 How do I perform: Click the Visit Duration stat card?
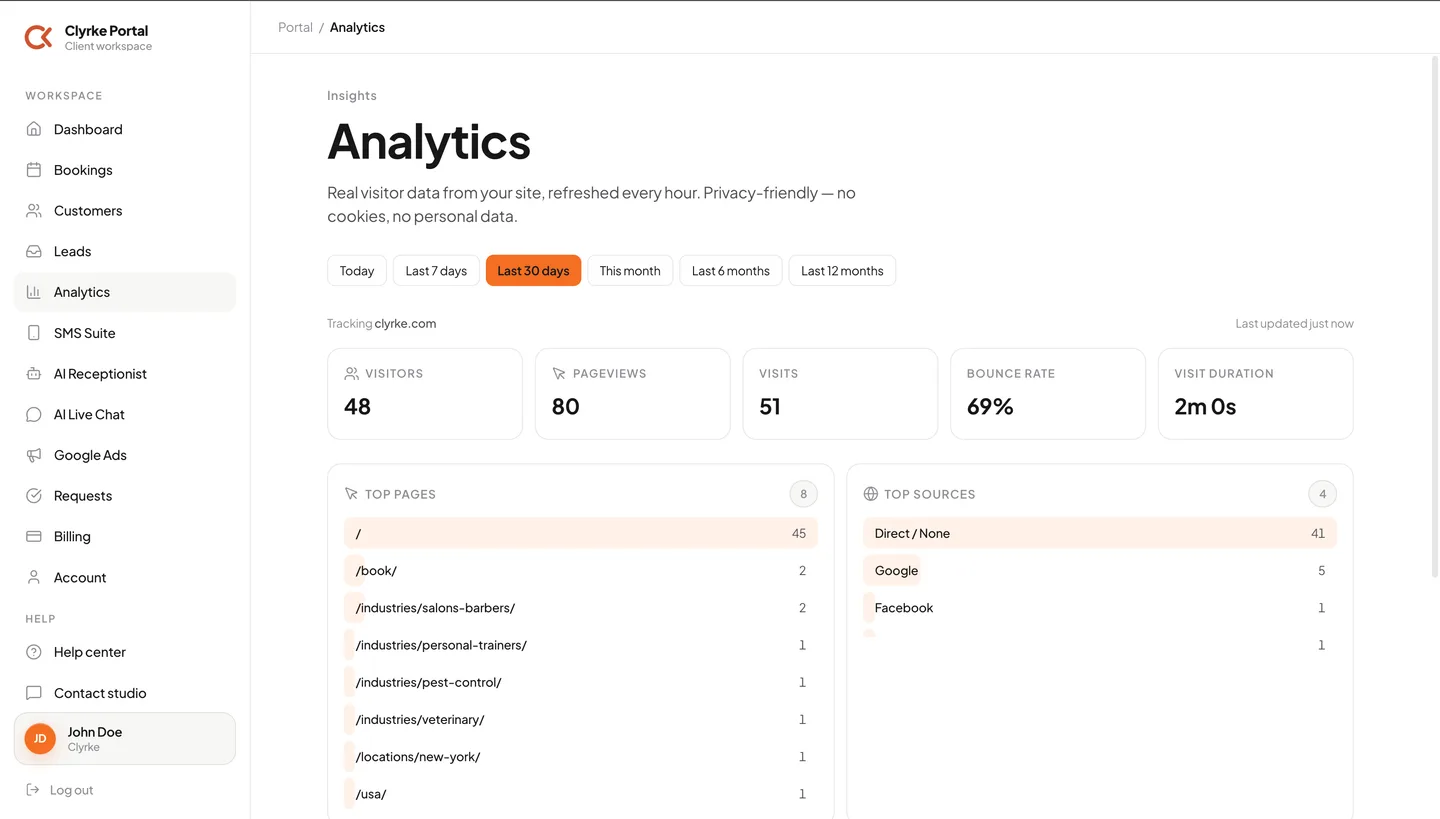pyautogui.click(x=1256, y=394)
